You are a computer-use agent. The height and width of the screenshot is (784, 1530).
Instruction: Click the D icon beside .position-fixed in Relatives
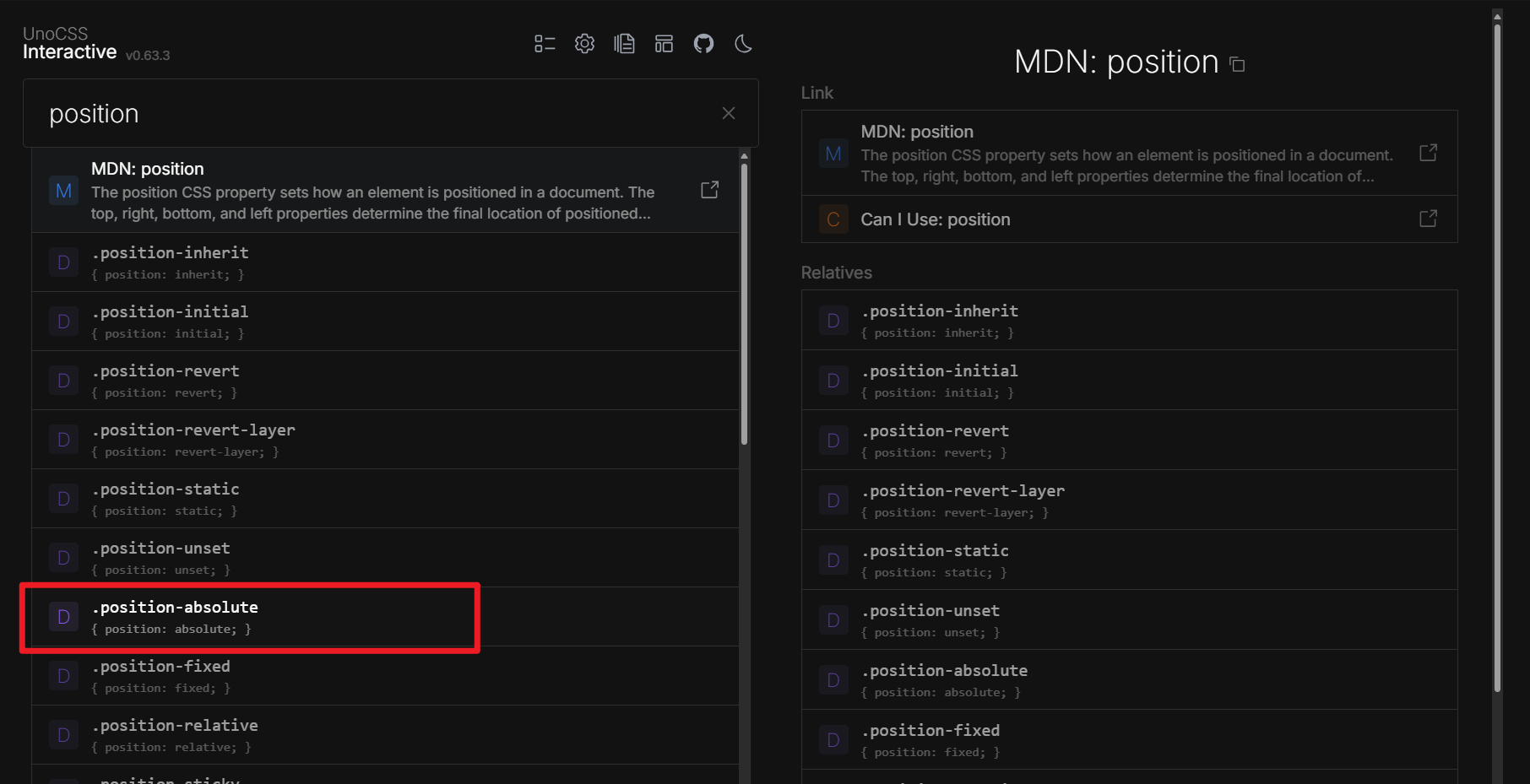click(x=833, y=740)
